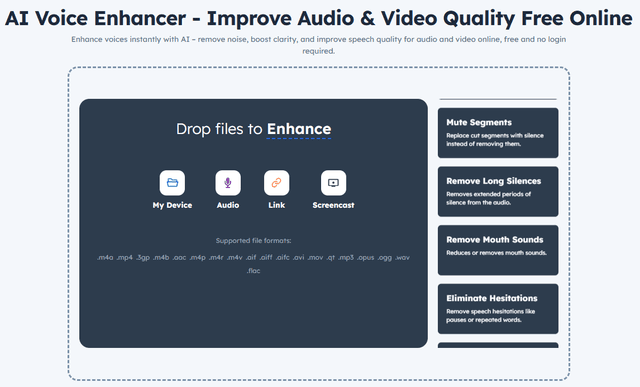This screenshot has width=640, height=387.
Task: Click the My Device folder icon
Action: [x=172, y=182]
